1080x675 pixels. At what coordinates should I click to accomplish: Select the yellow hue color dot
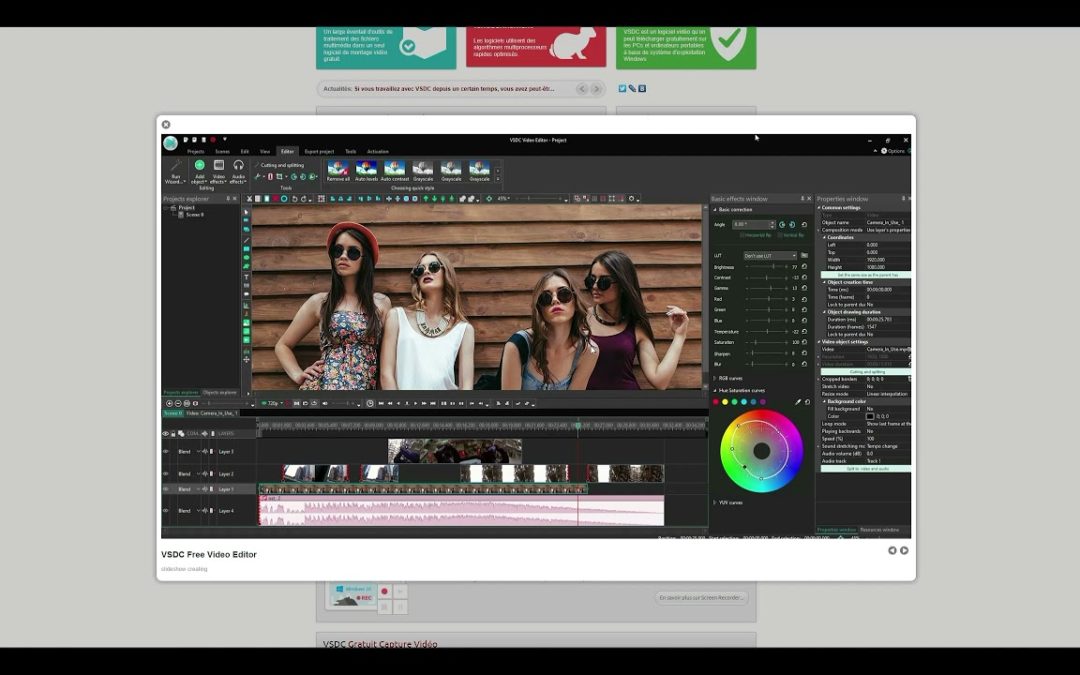[725, 402]
